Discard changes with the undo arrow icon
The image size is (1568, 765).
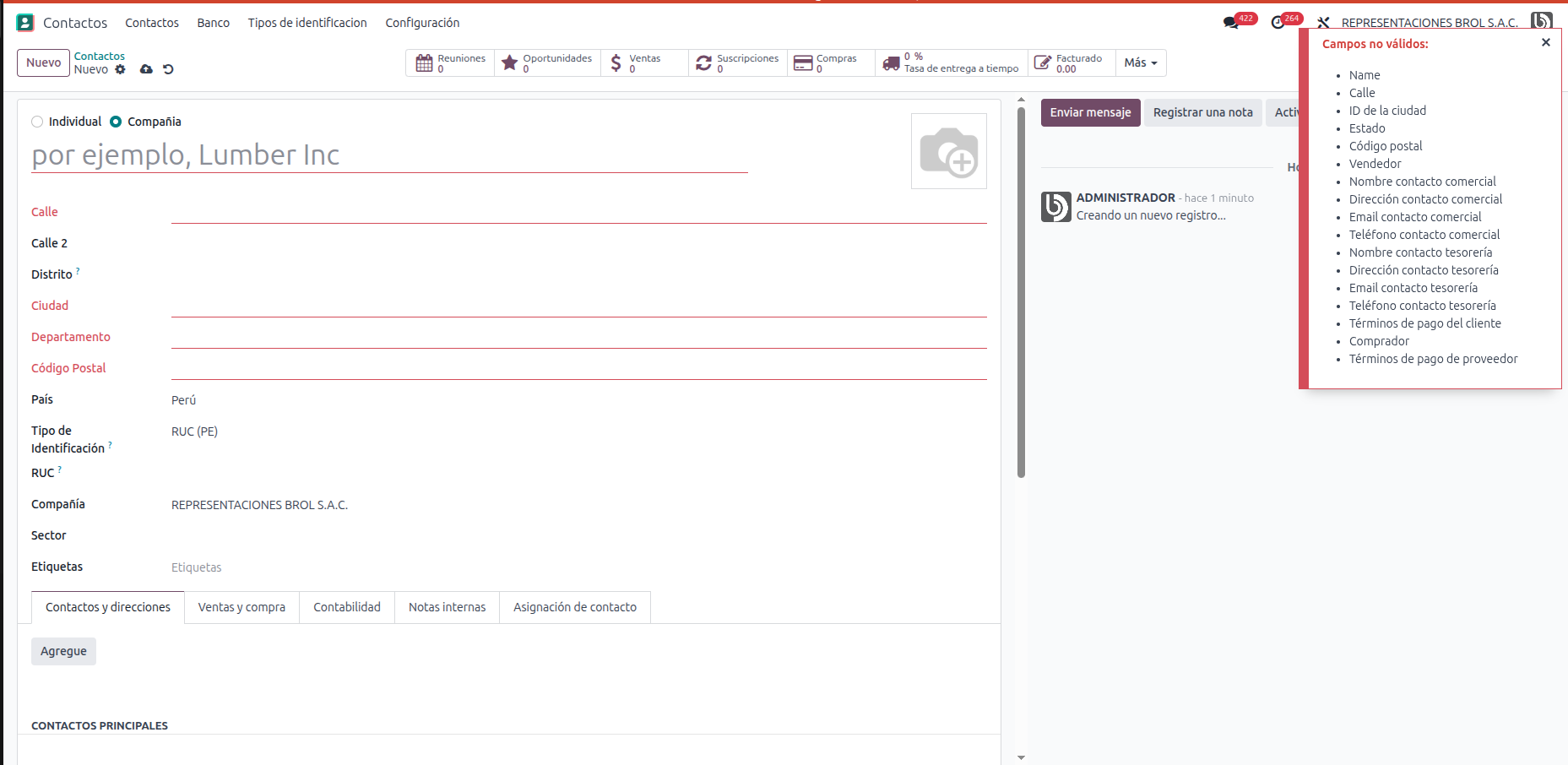(168, 69)
